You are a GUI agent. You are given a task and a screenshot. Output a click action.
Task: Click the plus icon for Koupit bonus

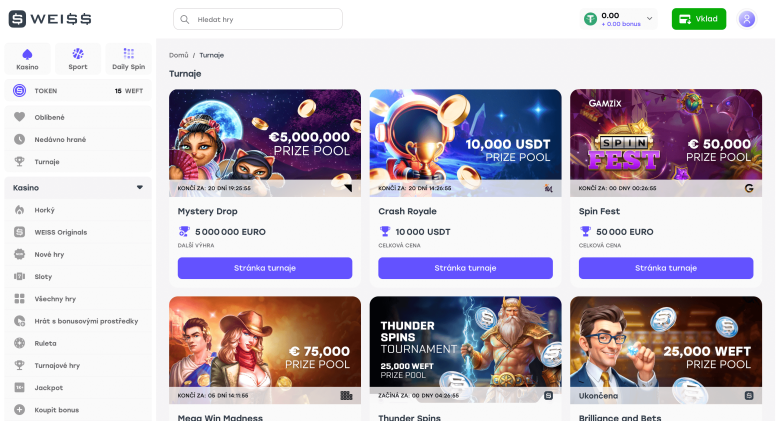[x=20, y=409]
